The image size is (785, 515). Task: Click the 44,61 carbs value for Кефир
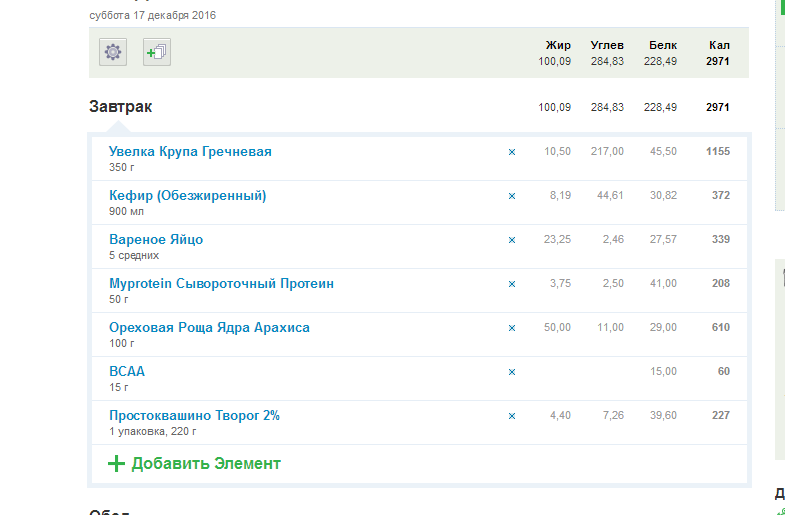coord(610,196)
